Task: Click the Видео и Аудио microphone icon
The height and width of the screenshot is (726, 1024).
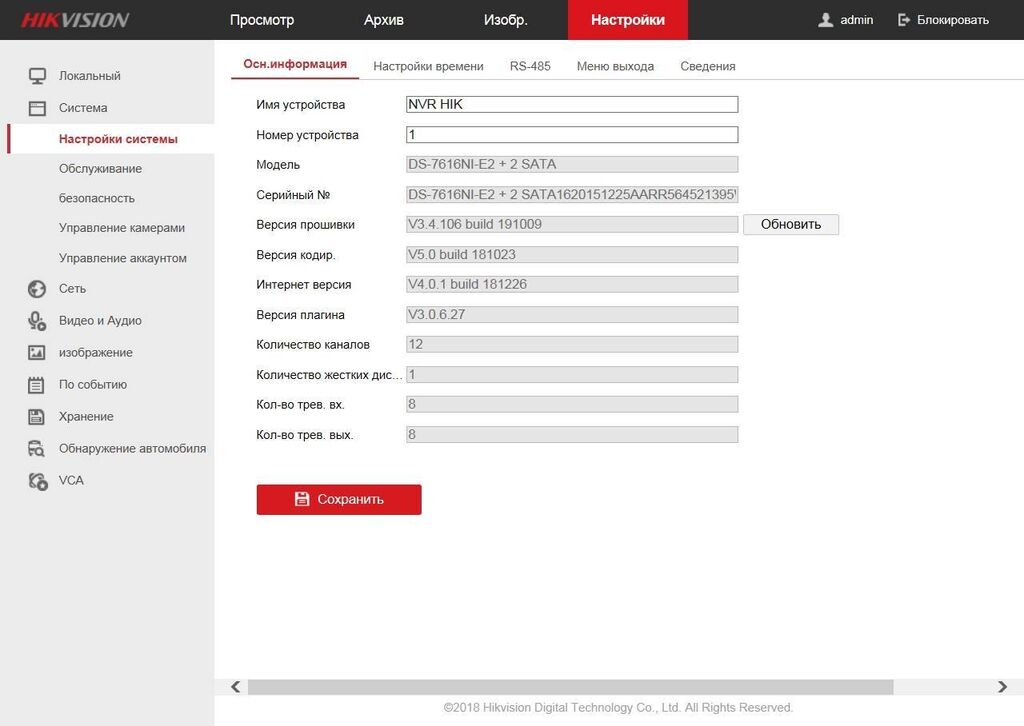Action: click(x=37, y=321)
